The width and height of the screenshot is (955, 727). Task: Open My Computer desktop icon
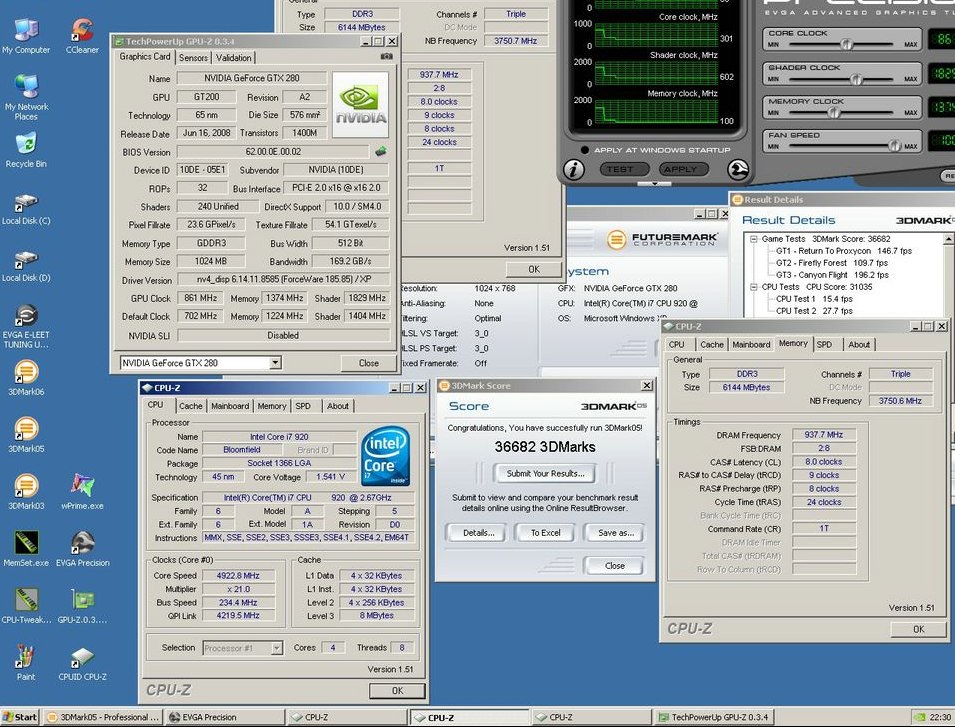point(26,35)
